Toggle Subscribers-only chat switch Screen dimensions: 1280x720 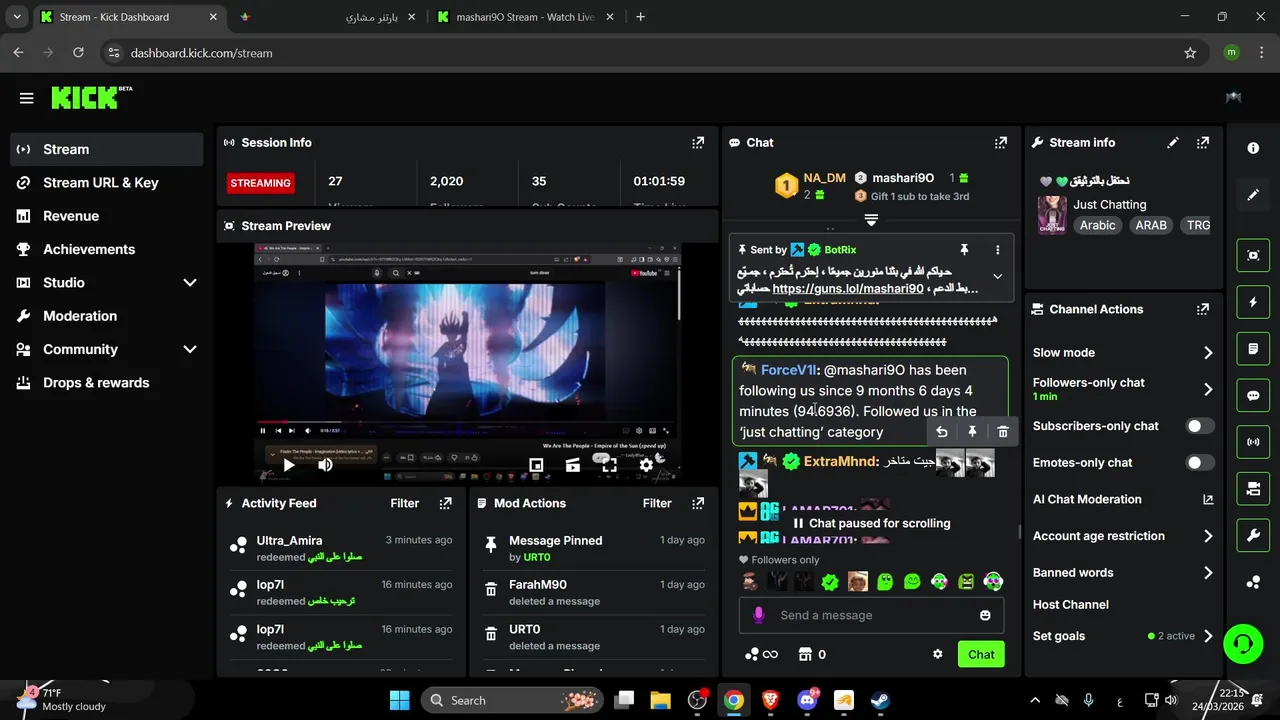[x=1200, y=426]
